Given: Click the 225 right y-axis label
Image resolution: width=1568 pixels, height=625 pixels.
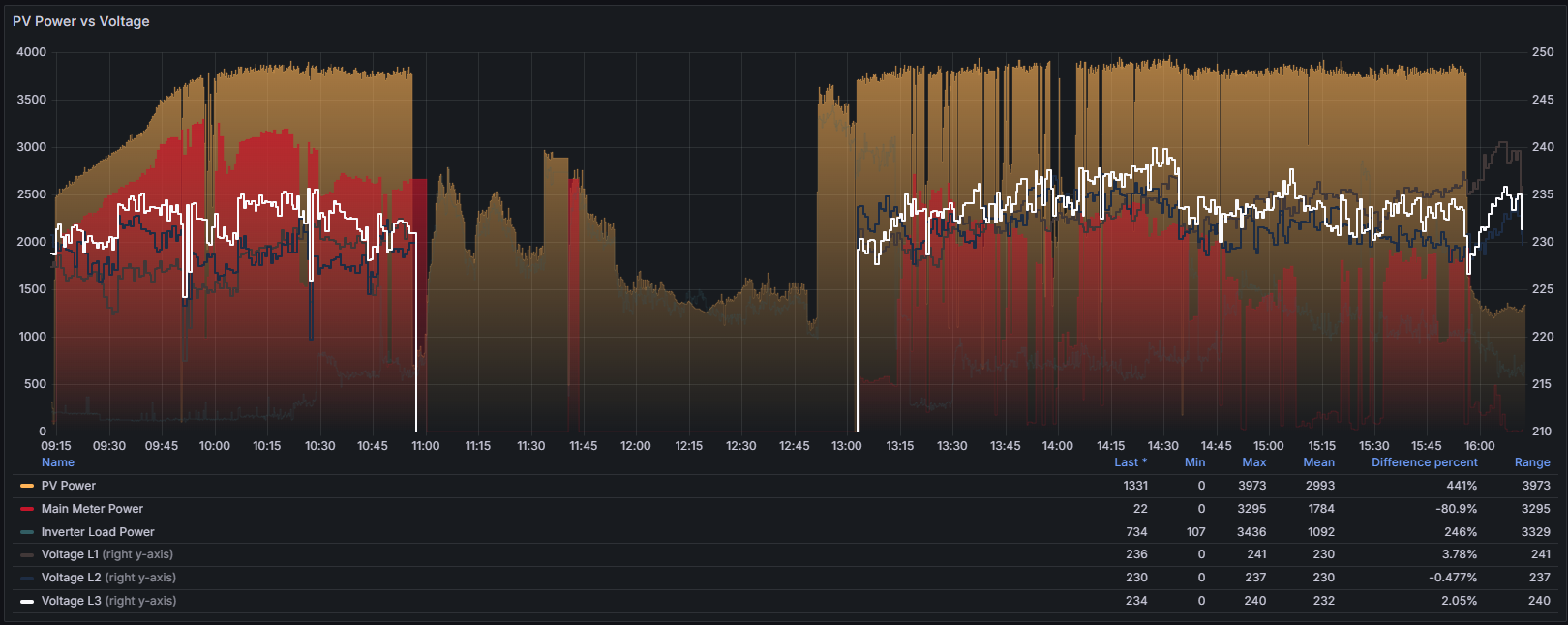Looking at the screenshot, I should tap(1543, 289).
